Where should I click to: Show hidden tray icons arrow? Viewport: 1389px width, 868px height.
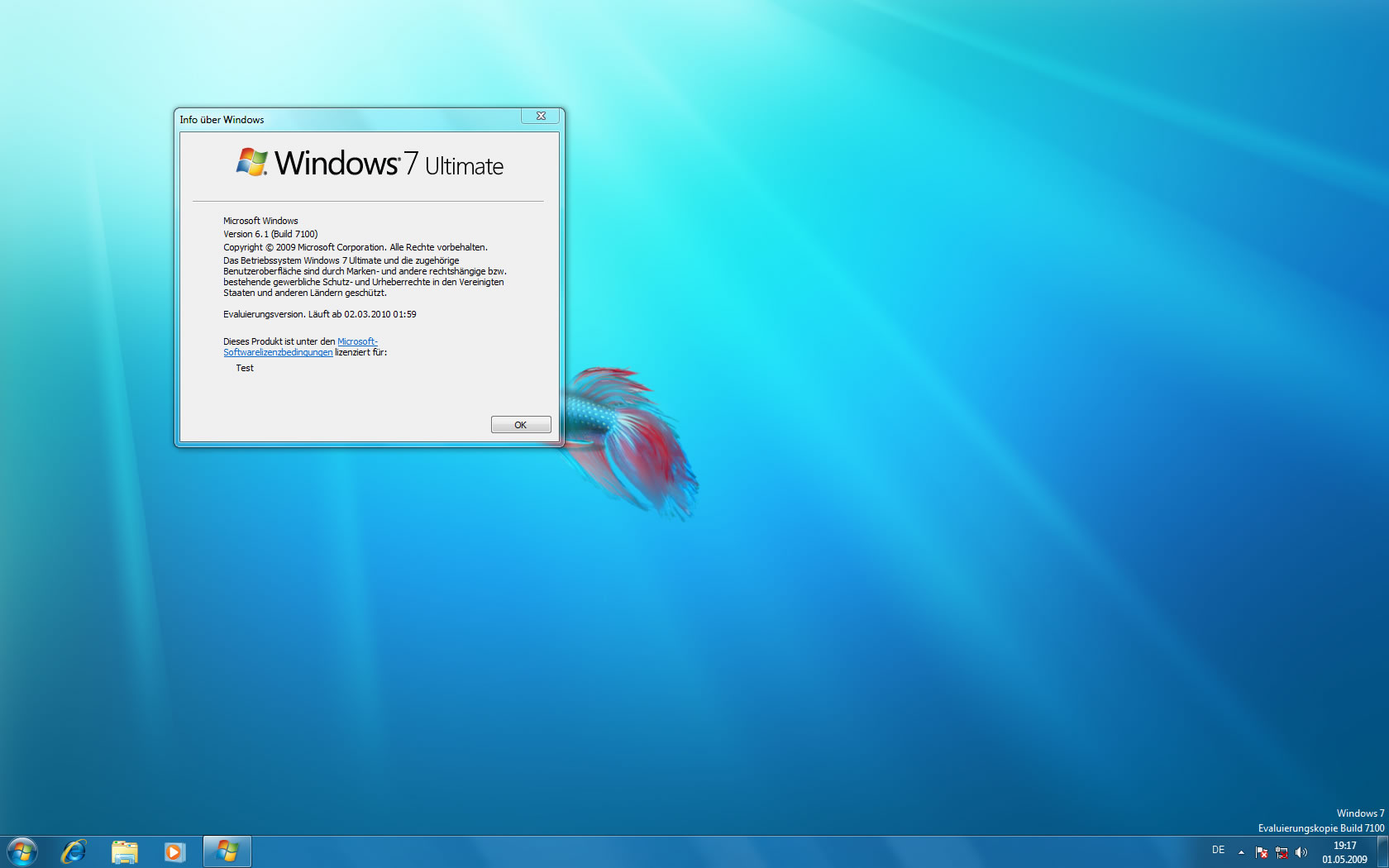pos(1241,852)
